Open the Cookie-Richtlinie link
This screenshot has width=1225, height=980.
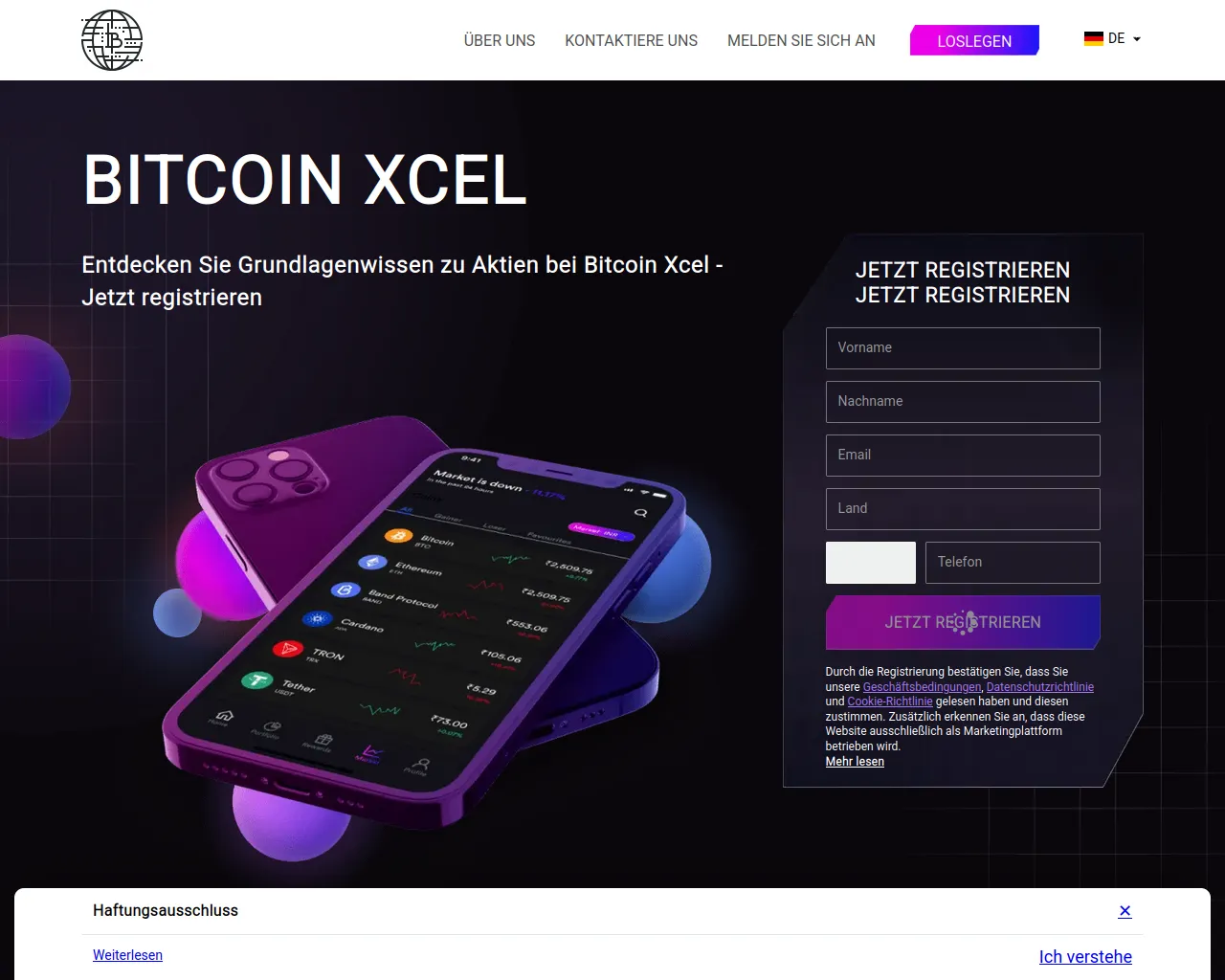[890, 702]
